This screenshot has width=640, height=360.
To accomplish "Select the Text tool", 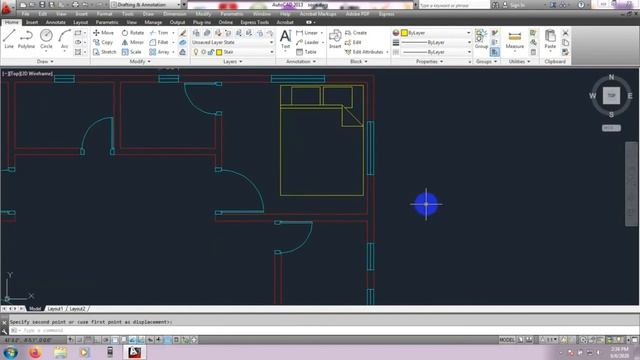I will click(x=285, y=39).
